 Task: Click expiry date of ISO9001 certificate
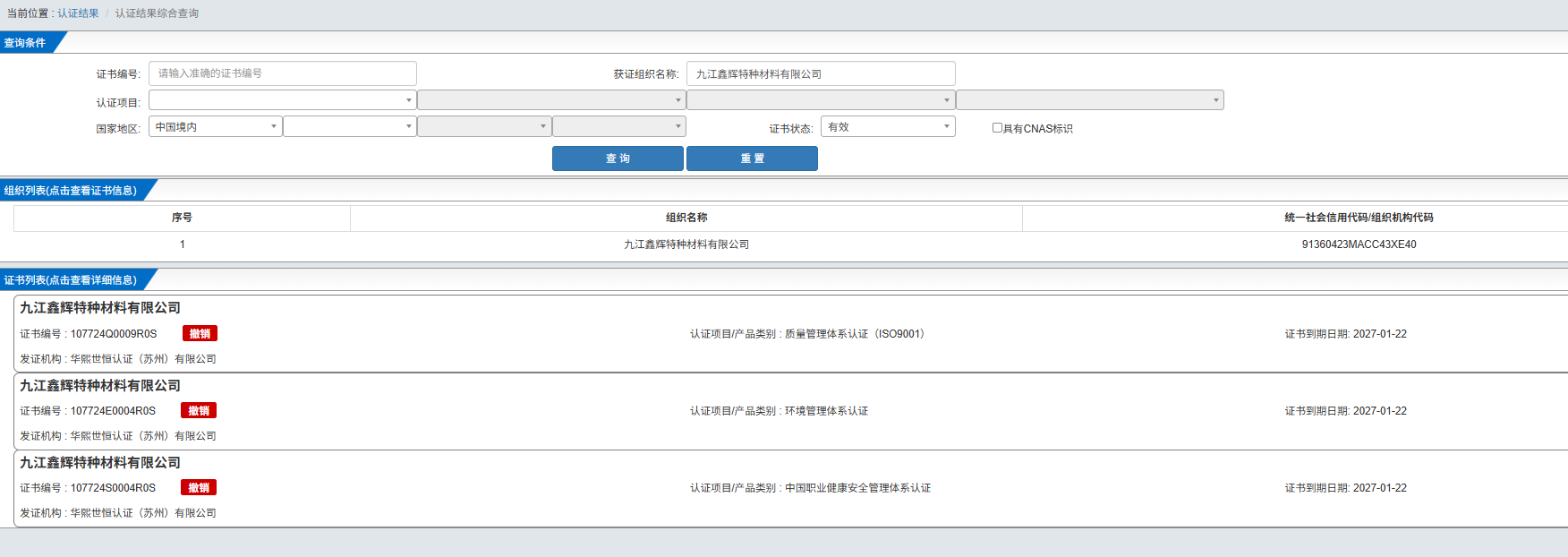click(1346, 334)
